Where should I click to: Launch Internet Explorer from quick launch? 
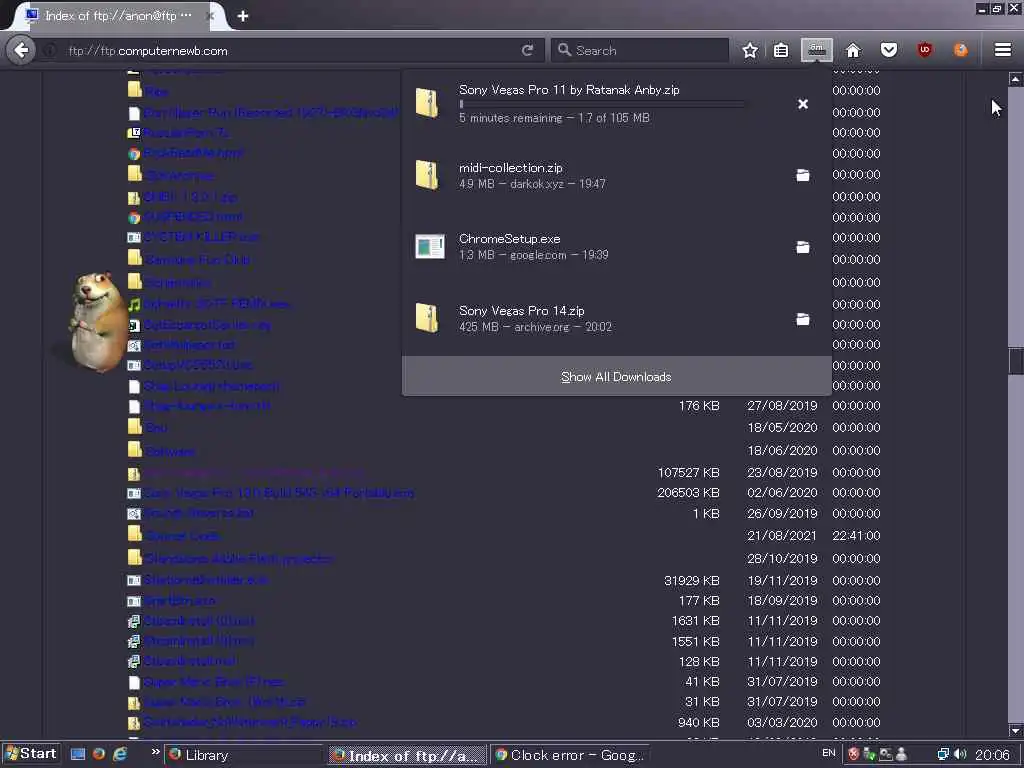(x=120, y=754)
